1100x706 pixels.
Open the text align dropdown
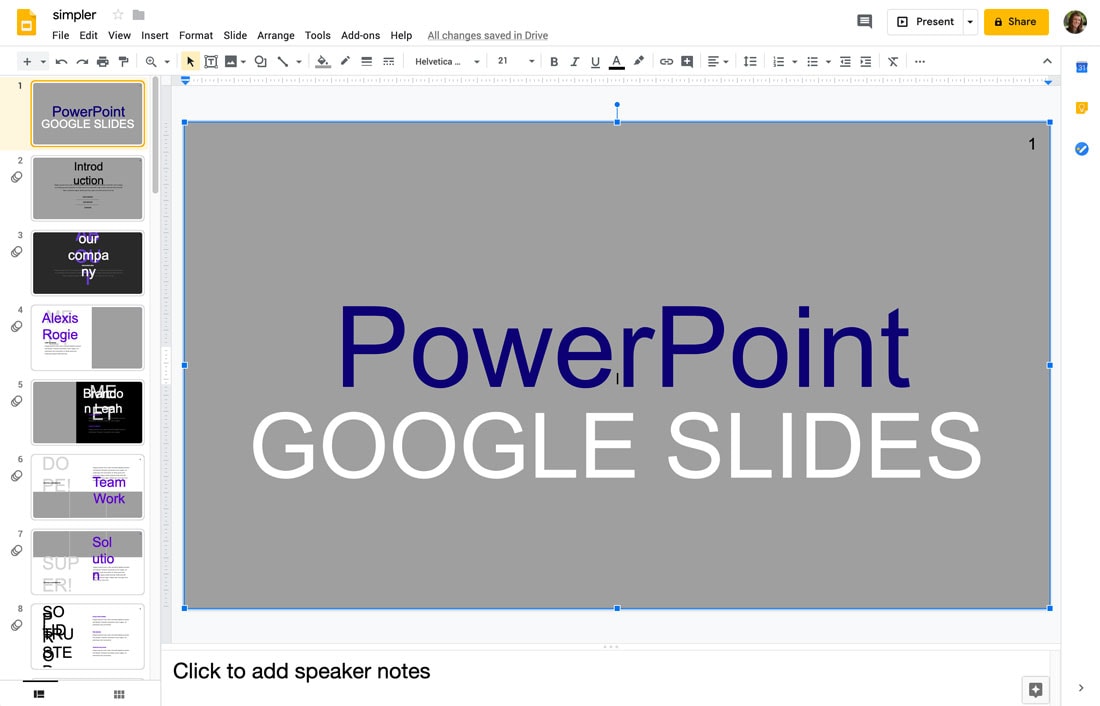[717, 62]
